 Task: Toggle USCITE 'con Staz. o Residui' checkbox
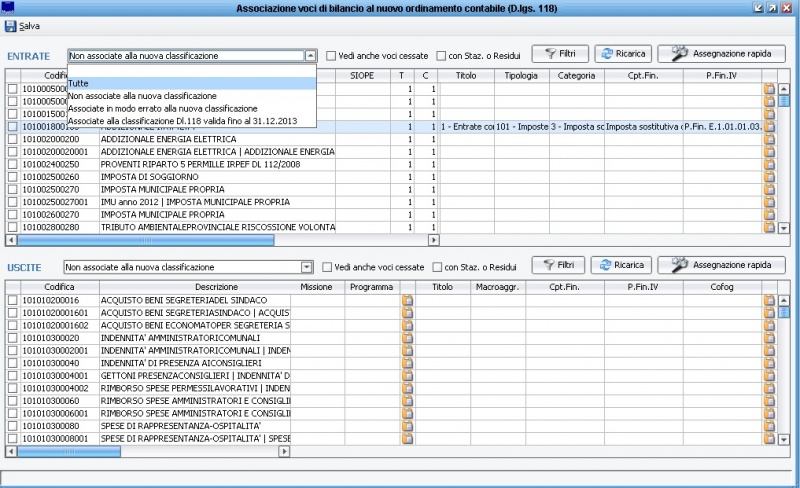pyautogui.click(x=437, y=267)
